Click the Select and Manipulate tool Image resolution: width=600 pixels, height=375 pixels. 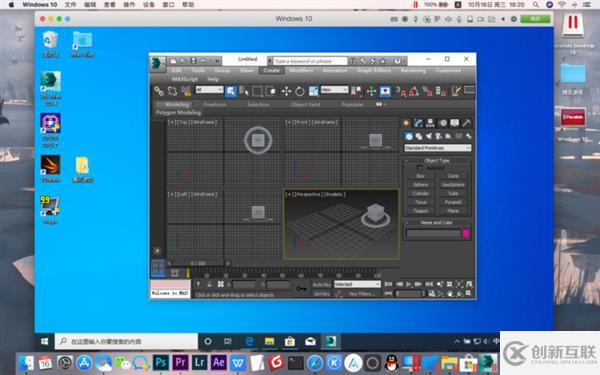[x=371, y=91]
